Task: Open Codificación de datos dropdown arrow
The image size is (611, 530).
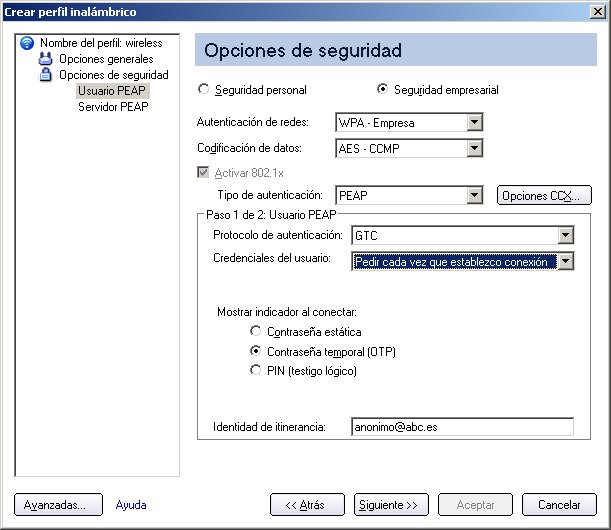Action: pos(474,148)
